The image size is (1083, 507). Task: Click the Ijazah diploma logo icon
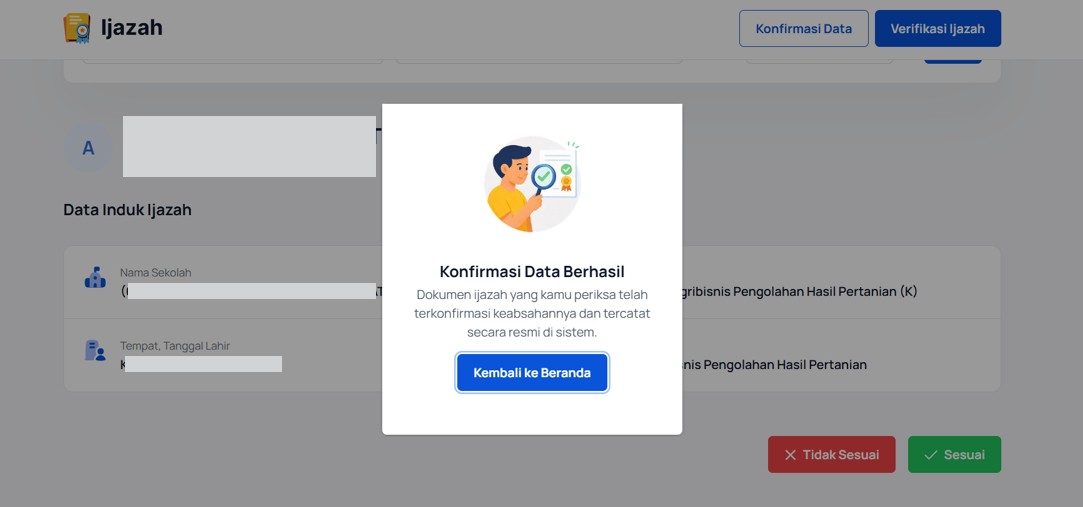coord(77,28)
